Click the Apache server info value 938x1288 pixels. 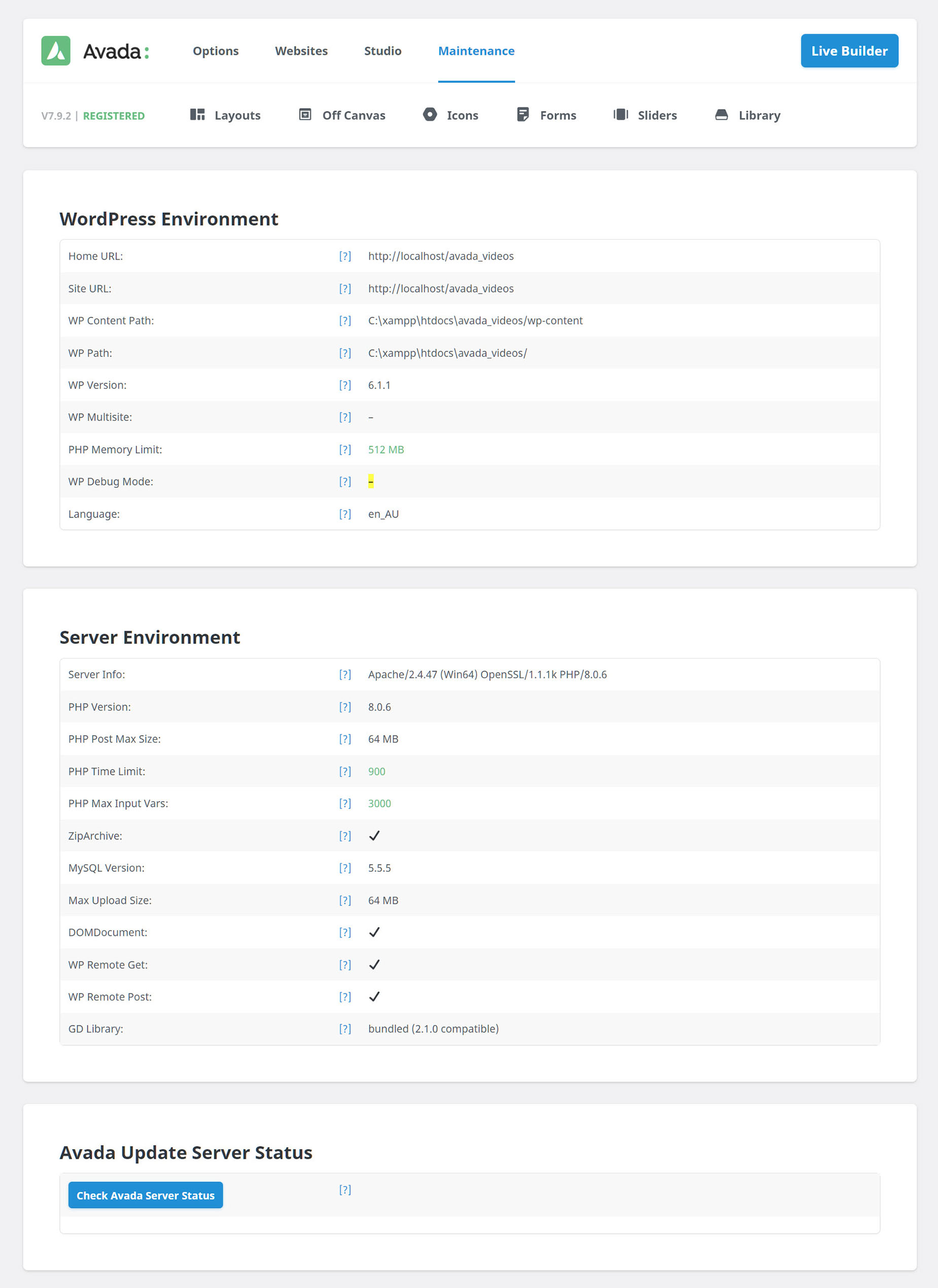tap(487, 674)
